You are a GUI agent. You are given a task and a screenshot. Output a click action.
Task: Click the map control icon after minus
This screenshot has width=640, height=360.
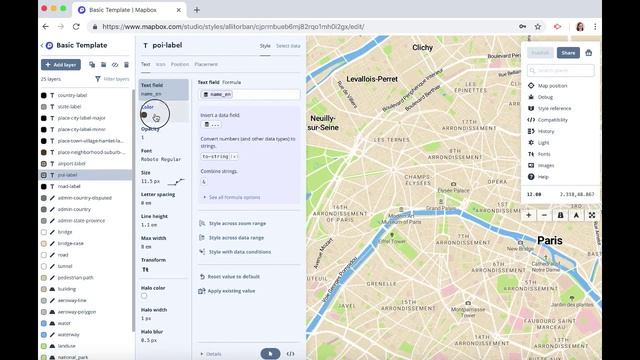click(x=560, y=215)
